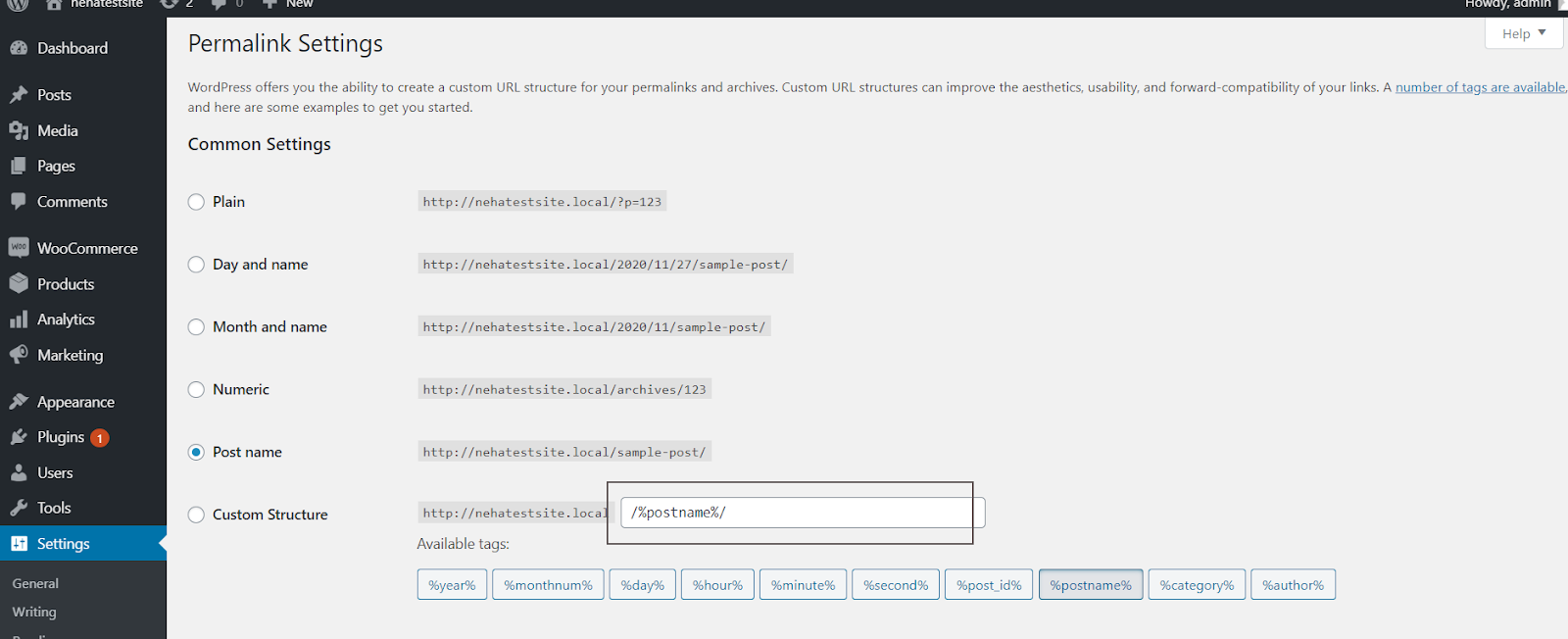Viewport: 1568px width, 639px height.
Task: Click the Media library icon
Action: pyautogui.click(x=19, y=130)
